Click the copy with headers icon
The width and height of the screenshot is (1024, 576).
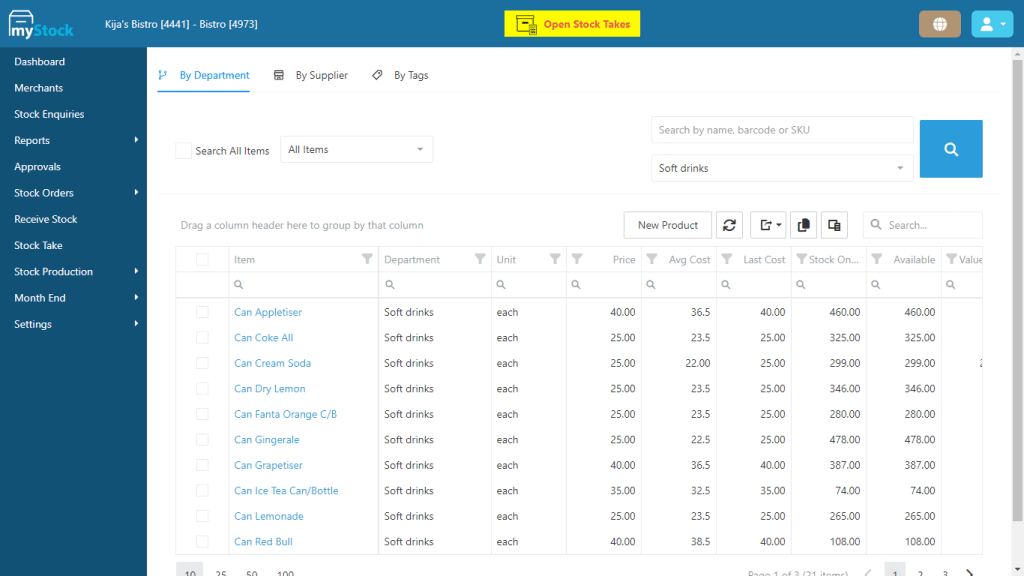(834, 224)
